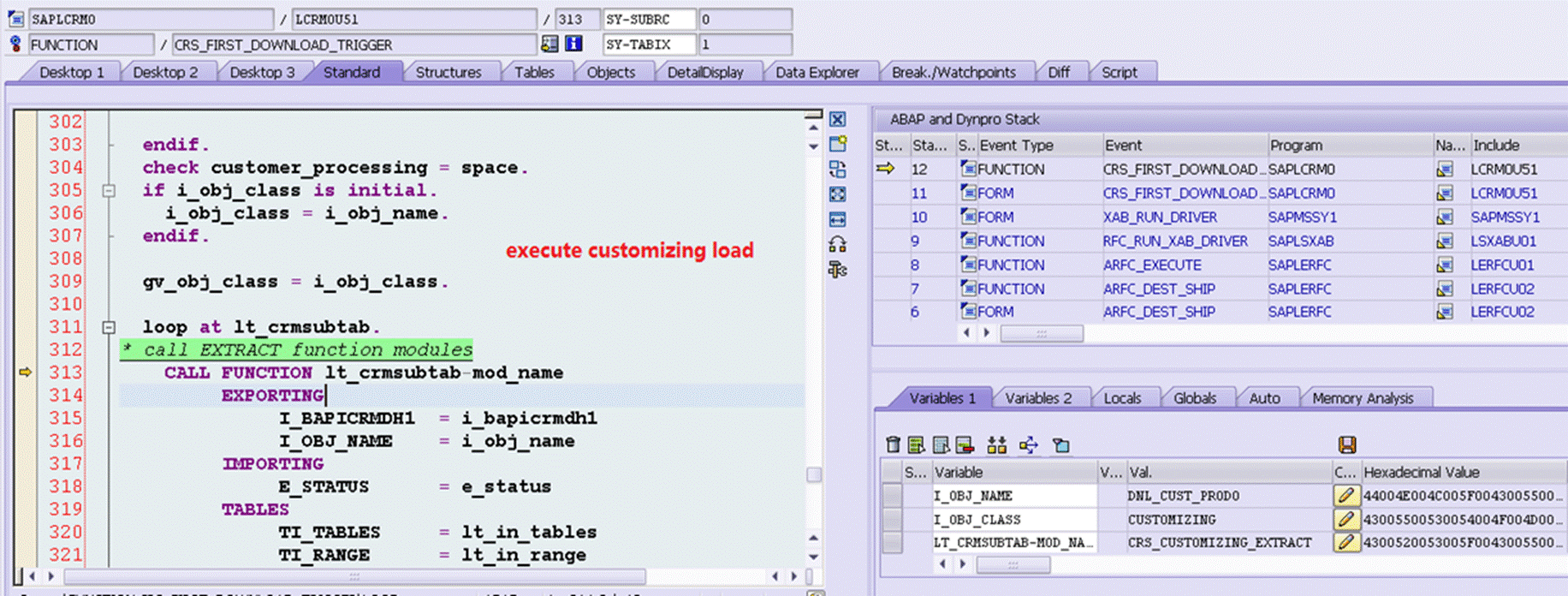Edit LT_CRMSUBTAB-MOD_NA value with pencil icon
This screenshot has width=1568, height=596.
[x=1345, y=542]
